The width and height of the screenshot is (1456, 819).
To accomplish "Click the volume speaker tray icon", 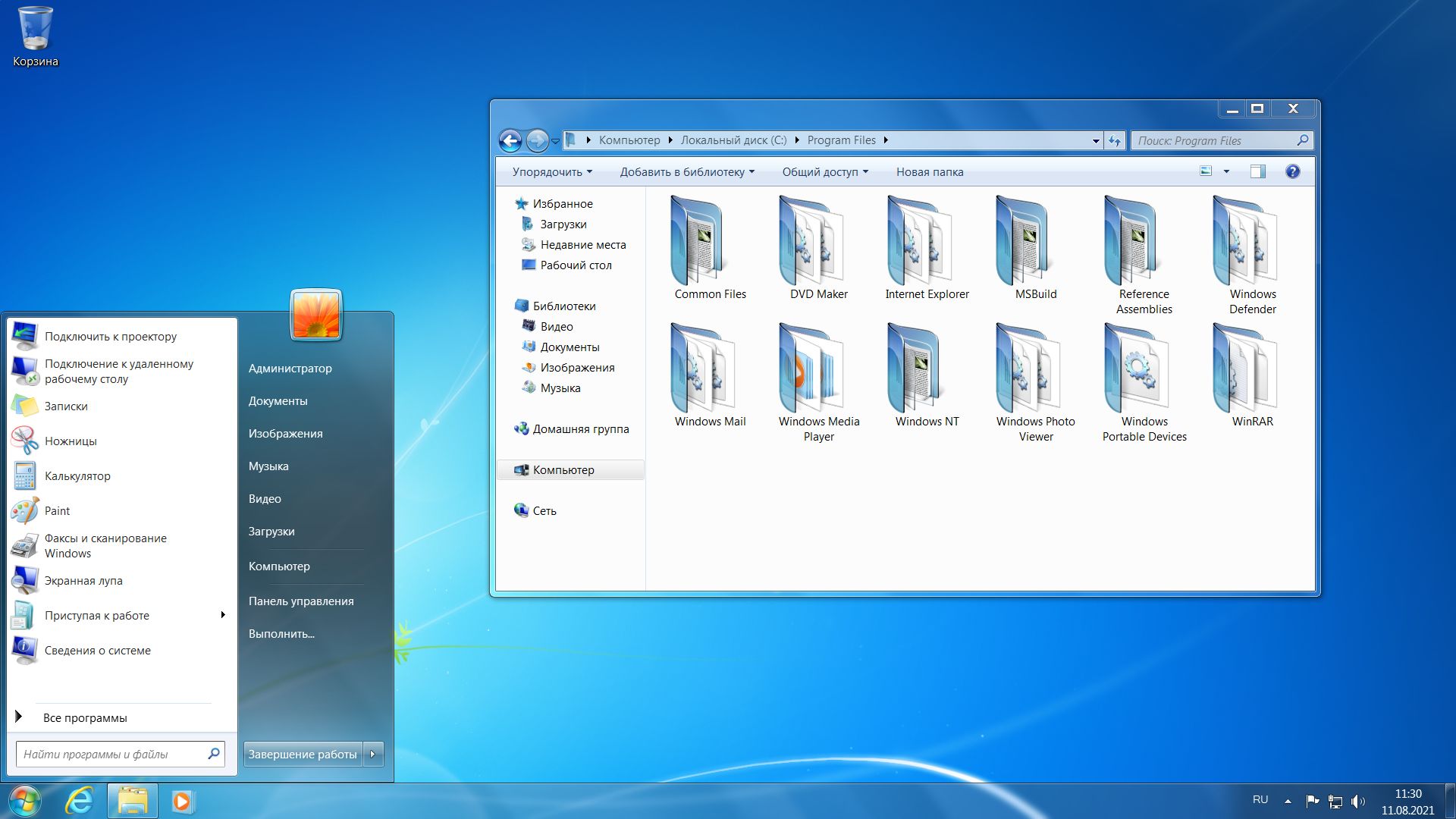I will pyautogui.click(x=1357, y=801).
